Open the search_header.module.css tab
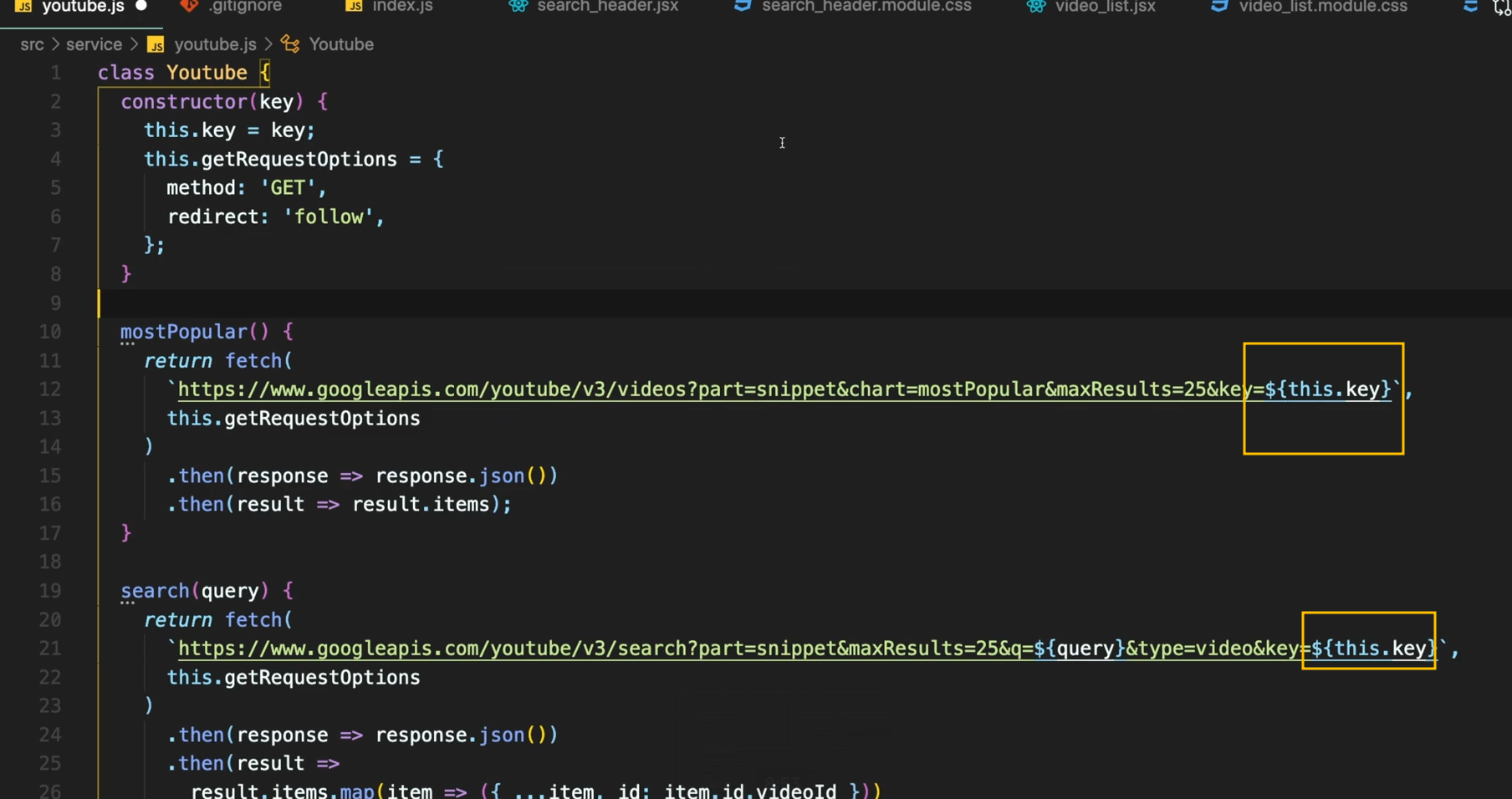The width and height of the screenshot is (1512, 799). click(x=866, y=7)
